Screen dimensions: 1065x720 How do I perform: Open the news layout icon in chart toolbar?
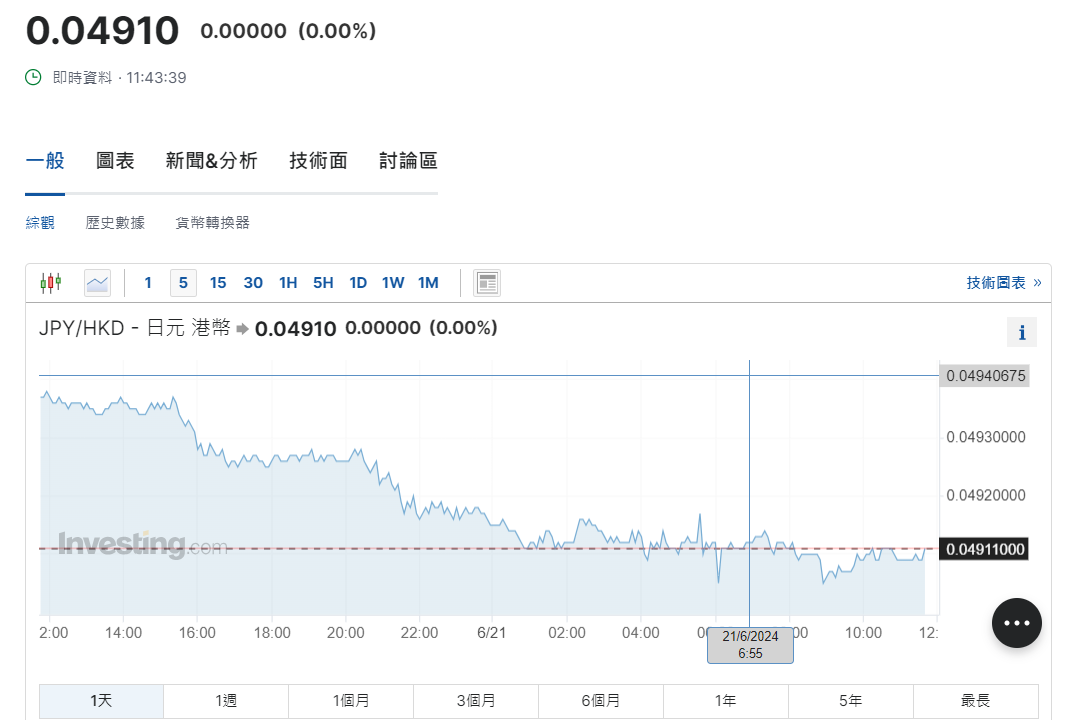[487, 283]
